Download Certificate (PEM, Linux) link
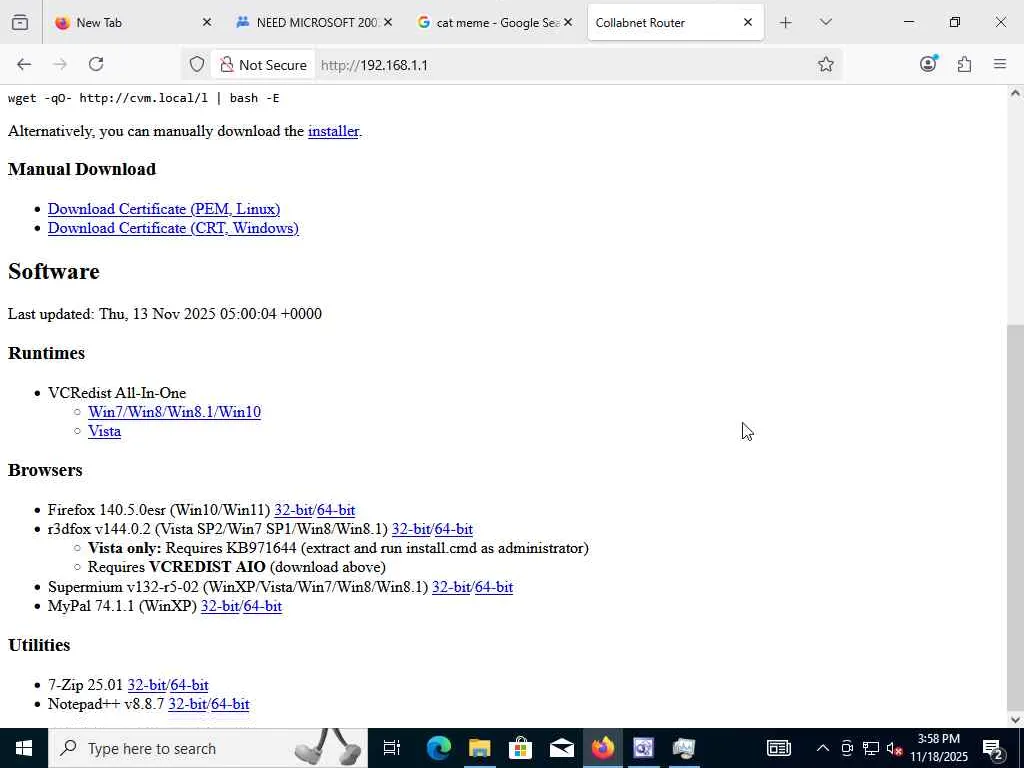This screenshot has height=768, width=1024. pyautogui.click(x=164, y=209)
